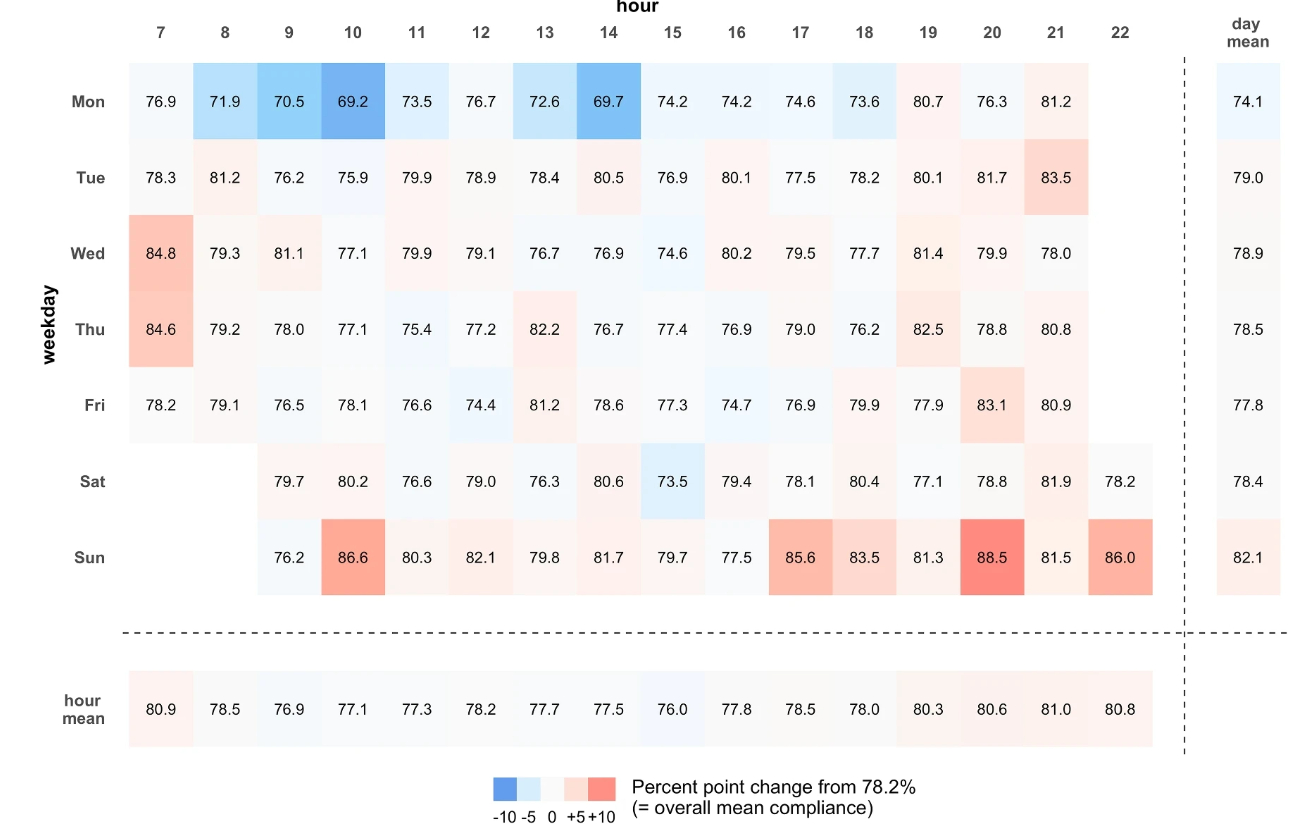Click the Sunday day mean cell
Image resolution: width=1316 pixels, height=835 pixels.
[x=1248, y=558]
